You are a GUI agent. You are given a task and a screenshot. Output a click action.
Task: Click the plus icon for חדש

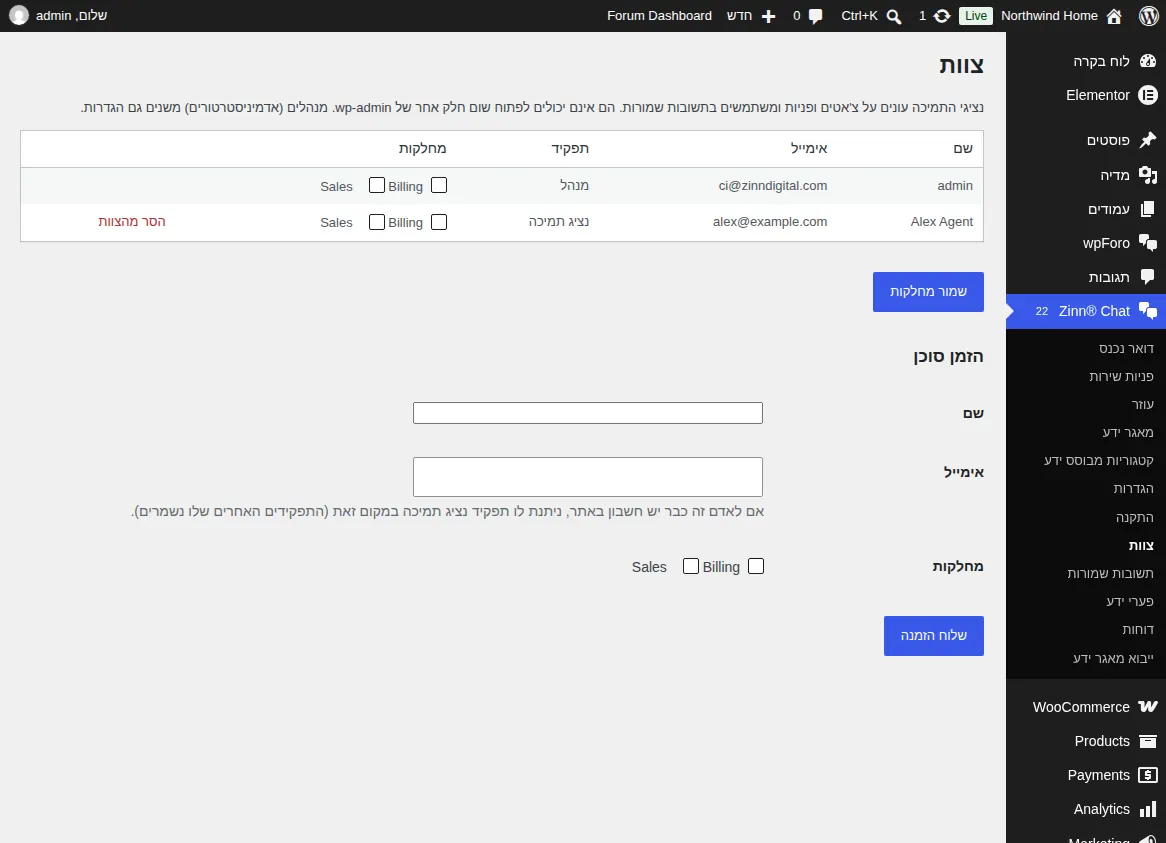[768, 16]
